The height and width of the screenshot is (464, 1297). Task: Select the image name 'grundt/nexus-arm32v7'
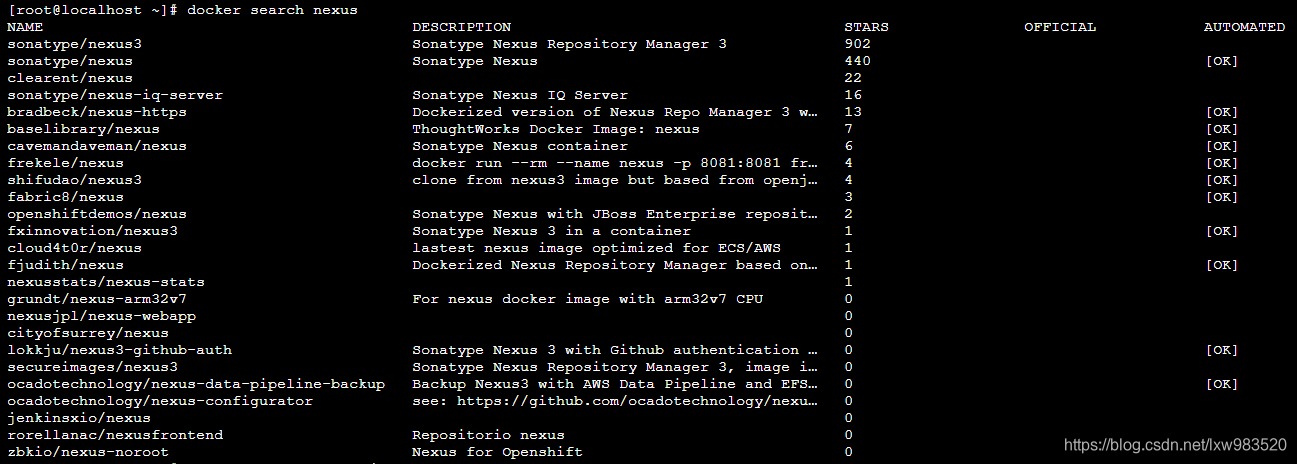(x=97, y=299)
